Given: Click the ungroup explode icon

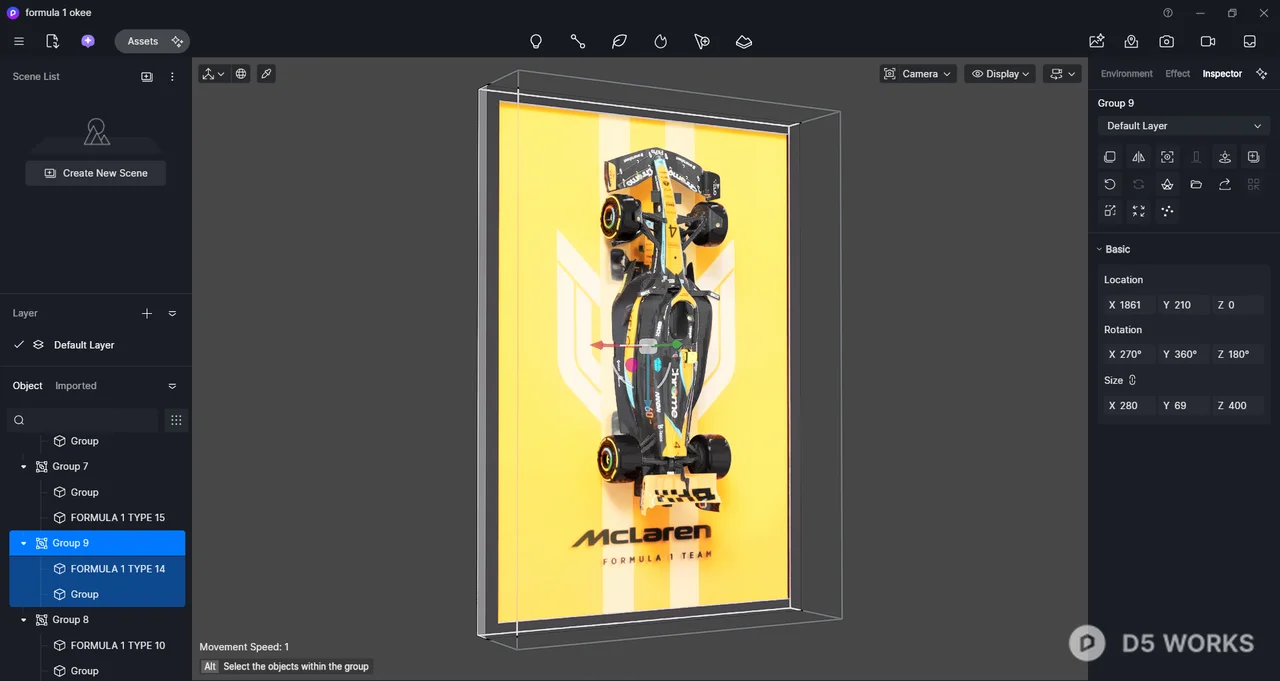Looking at the screenshot, I should (x=1167, y=184).
